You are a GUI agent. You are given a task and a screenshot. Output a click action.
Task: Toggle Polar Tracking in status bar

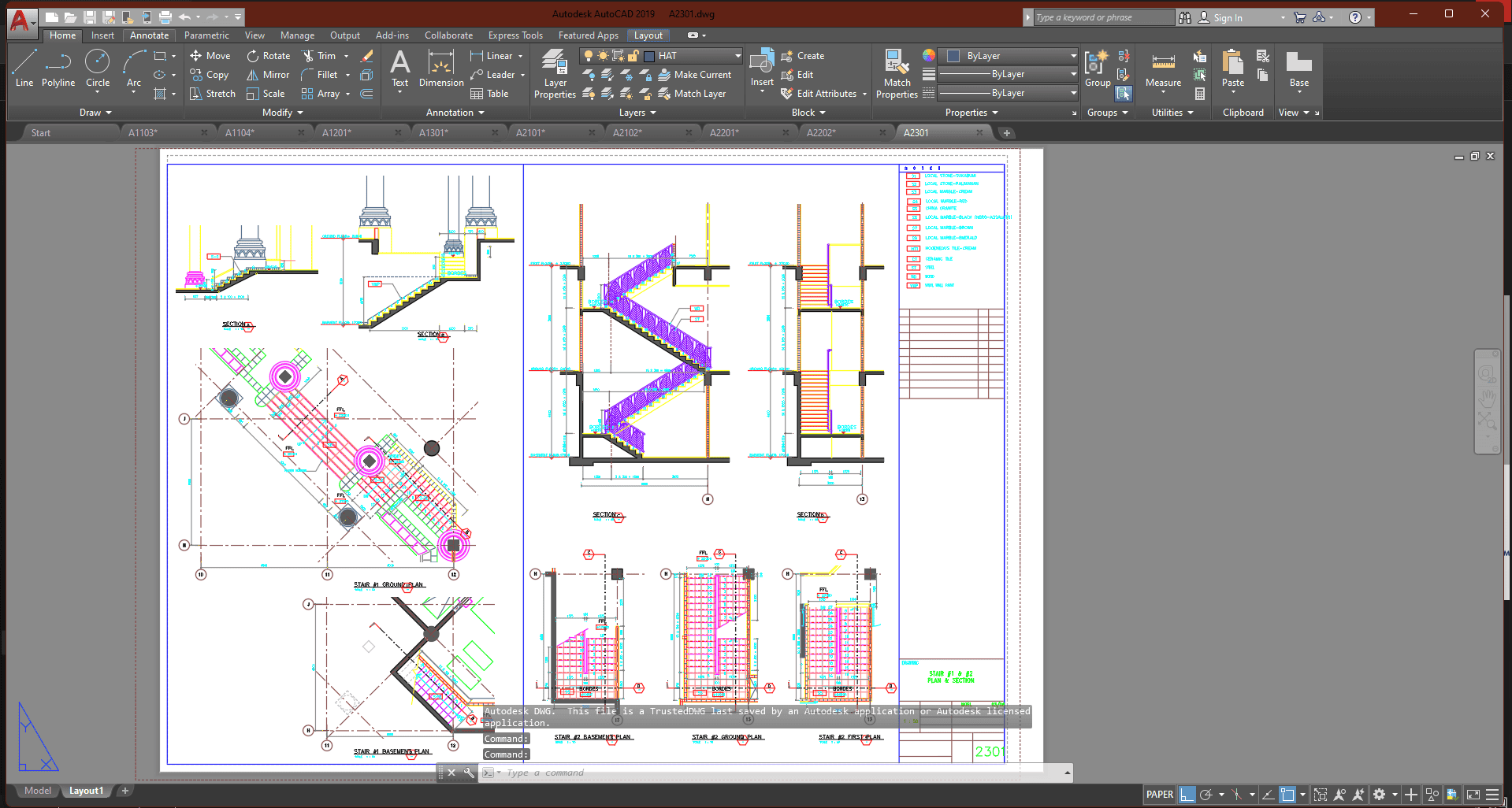(x=1206, y=795)
